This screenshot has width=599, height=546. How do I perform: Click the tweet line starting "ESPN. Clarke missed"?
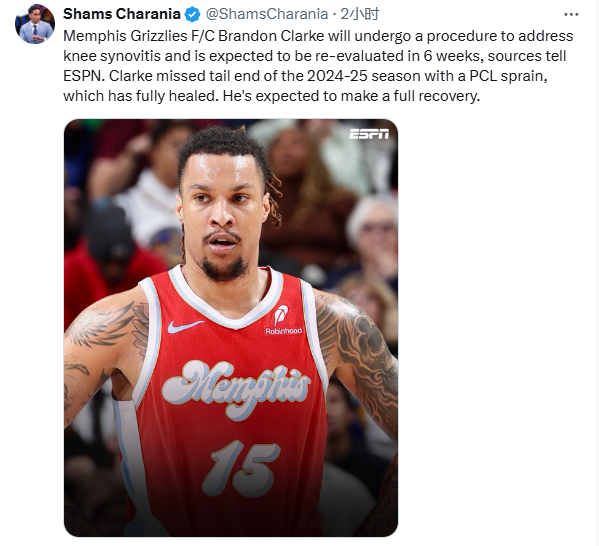[x=305, y=76]
